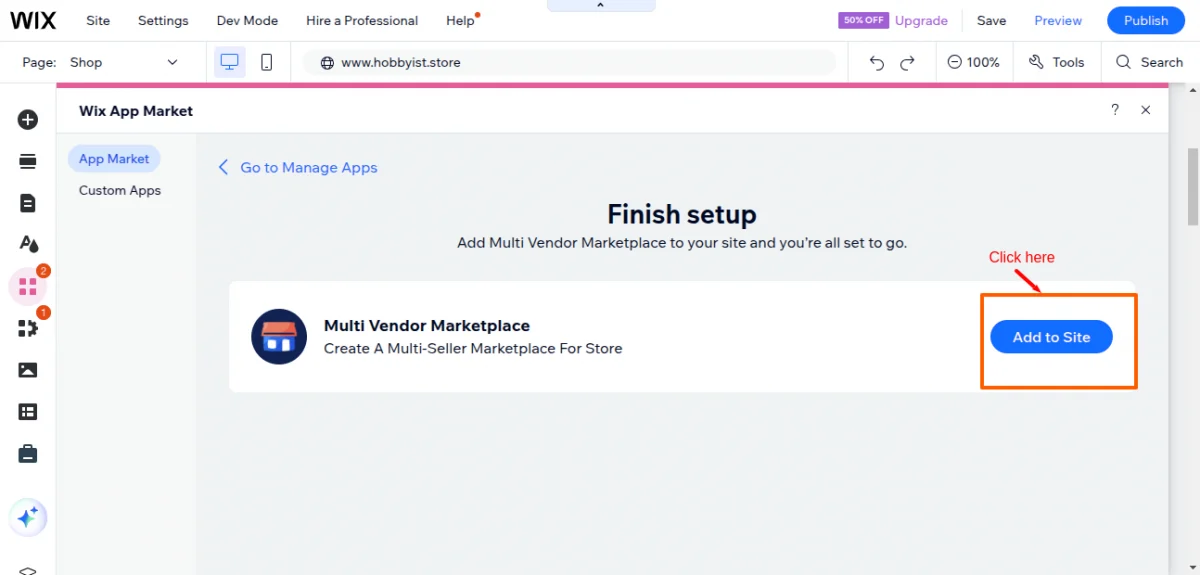The height and width of the screenshot is (575, 1200).
Task: Click the www.hobbyist.store URL field
Action: click(570, 62)
